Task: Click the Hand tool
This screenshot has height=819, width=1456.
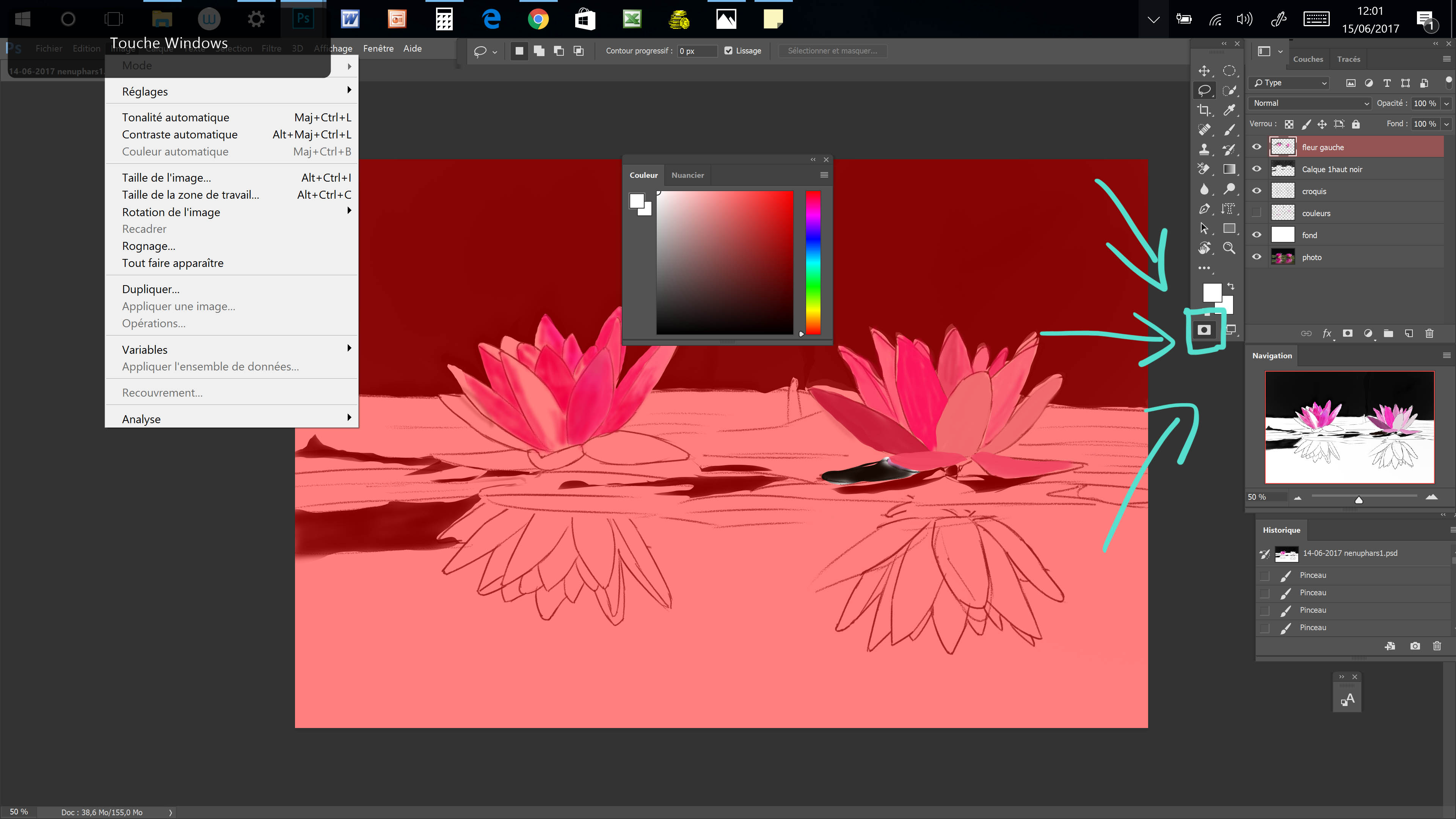Action: coord(1204,248)
